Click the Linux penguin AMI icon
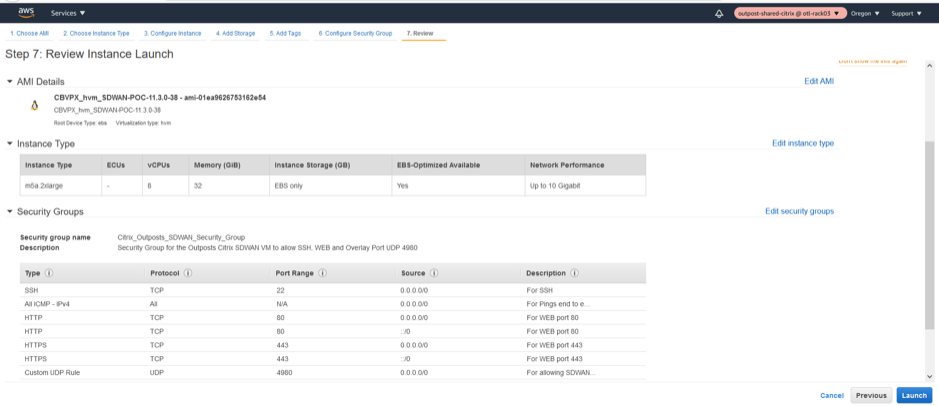This screenshot has height=406, width=939. click(x=34, y=105)
